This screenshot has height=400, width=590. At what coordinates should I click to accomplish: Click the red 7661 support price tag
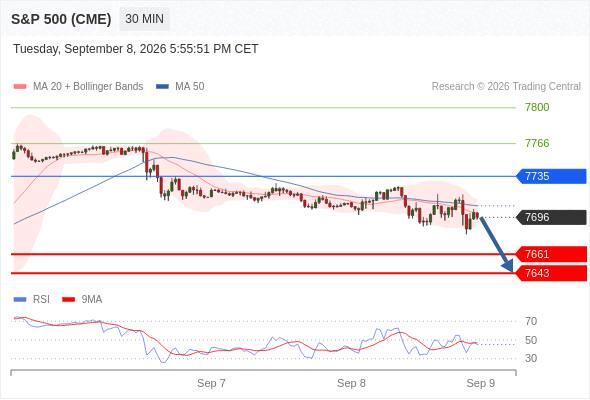point(551,254)
